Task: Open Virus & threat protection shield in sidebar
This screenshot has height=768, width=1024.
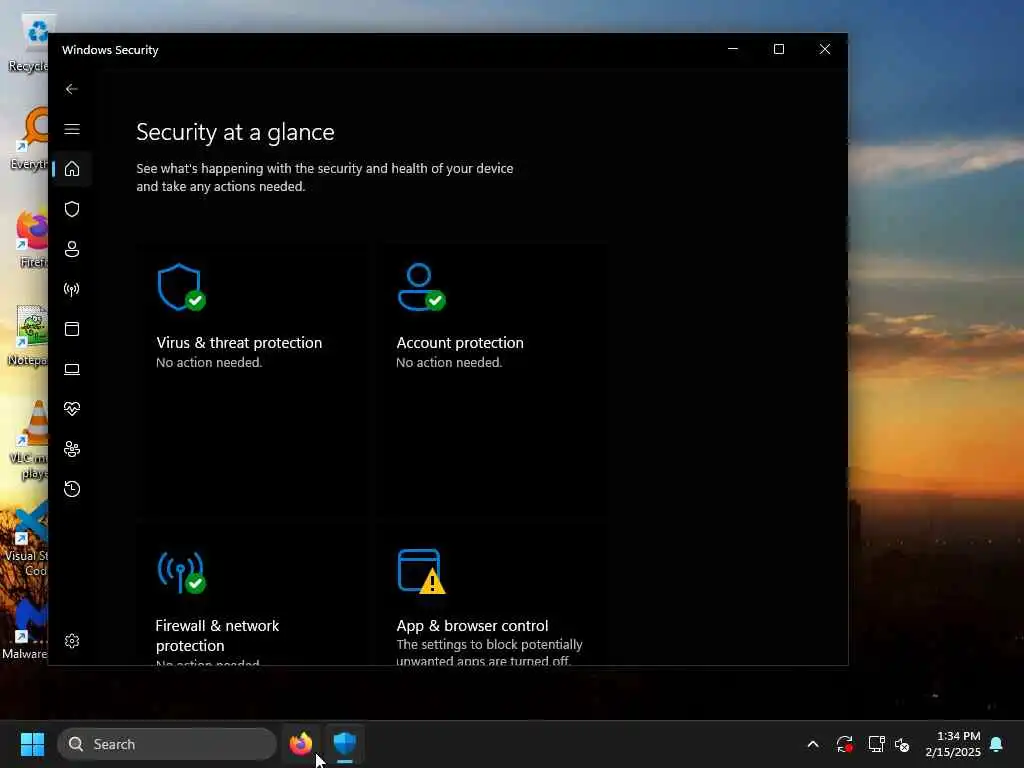Action: (72, 209)
